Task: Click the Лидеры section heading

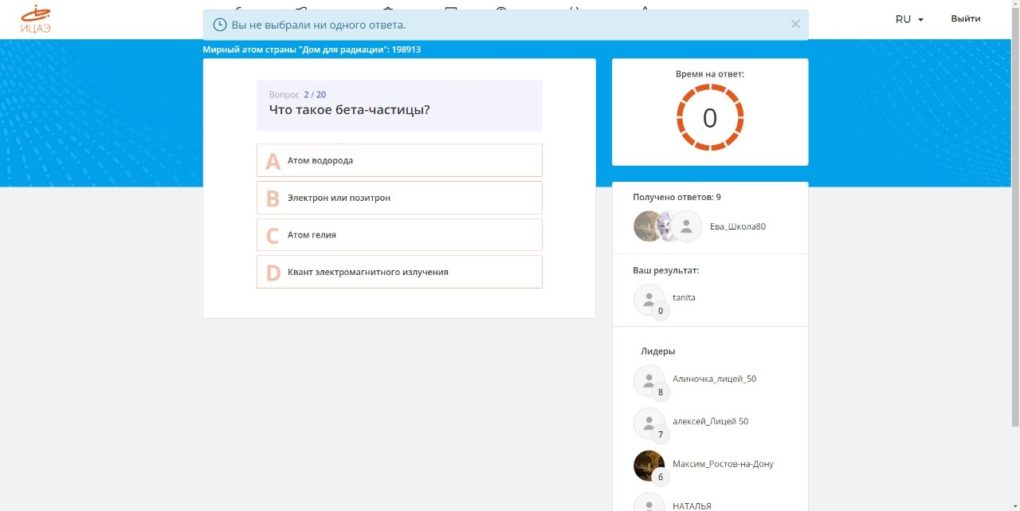Action: click(657, 351)
